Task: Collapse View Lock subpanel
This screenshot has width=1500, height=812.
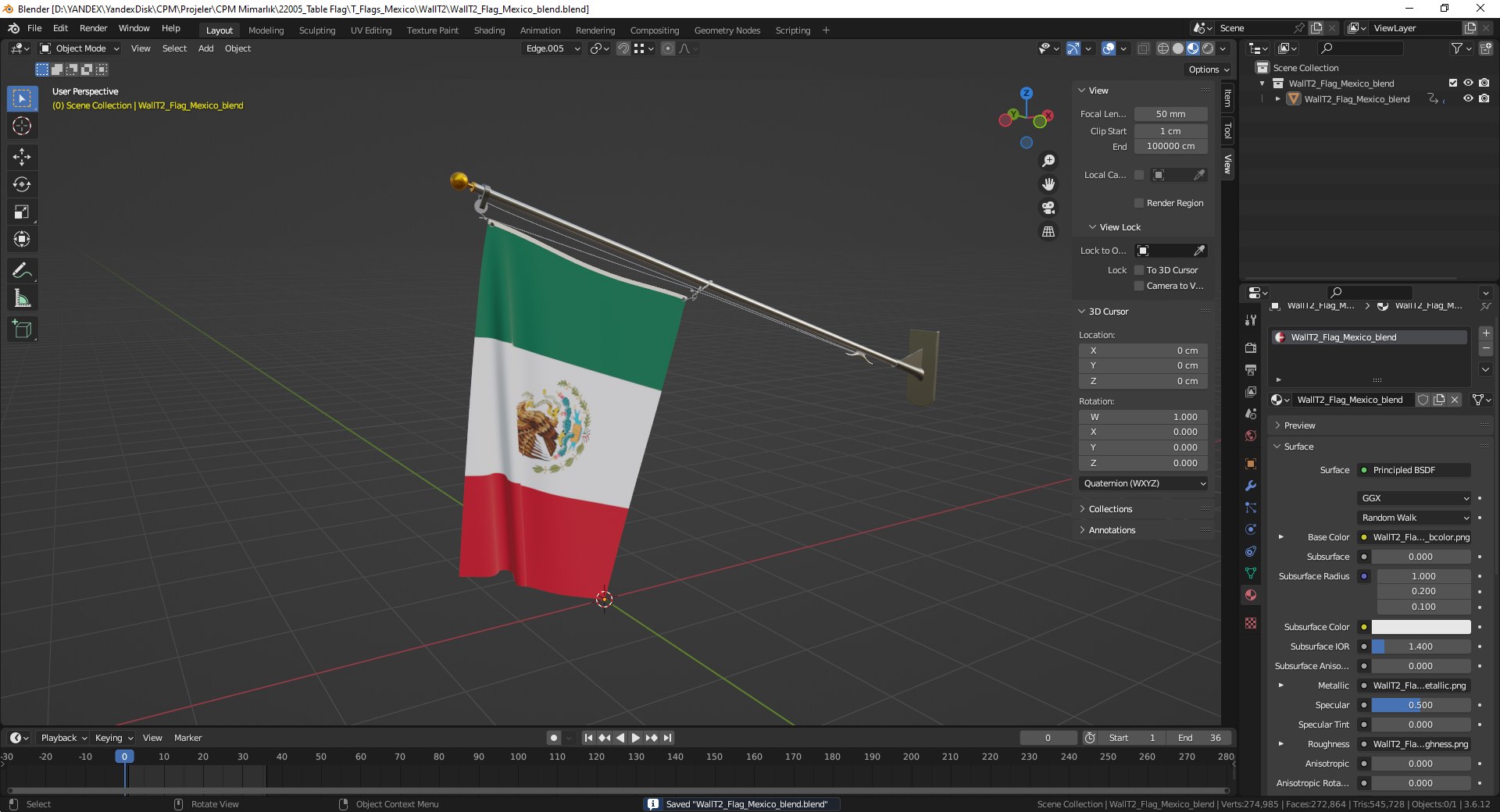Action: coord(1119,227)
